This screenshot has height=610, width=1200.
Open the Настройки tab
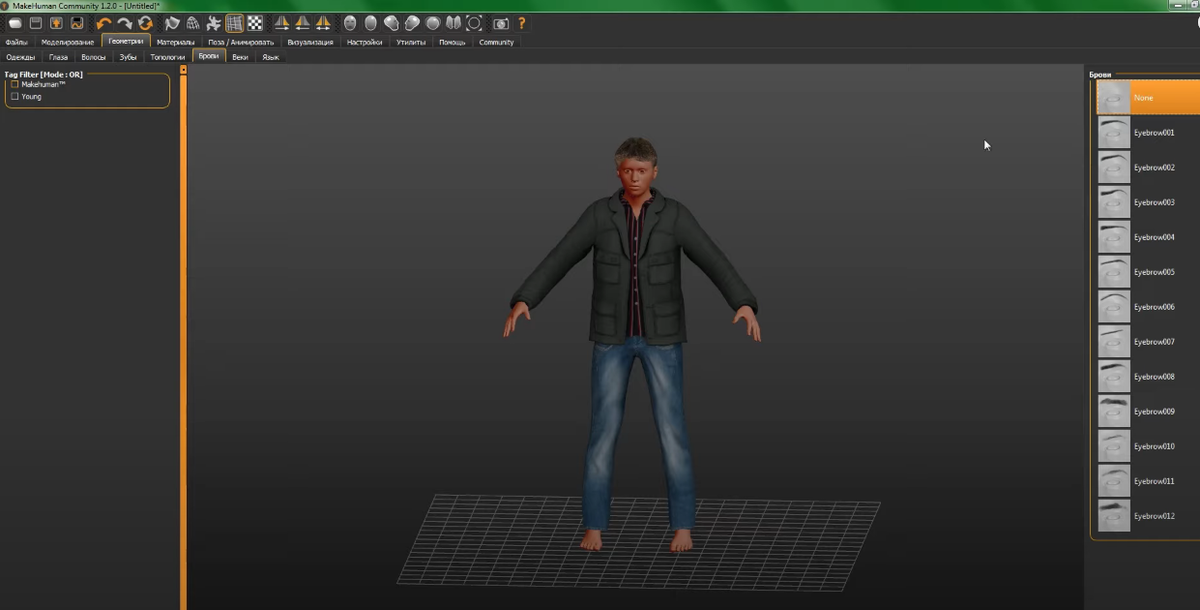(364, 42)
